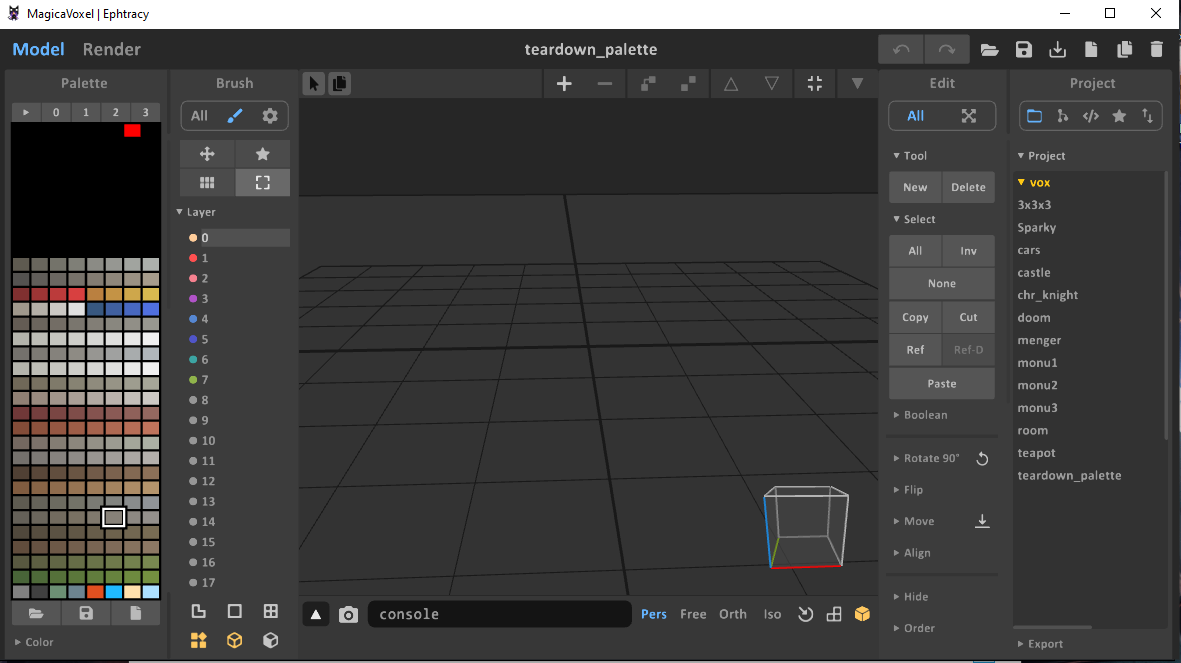The width and height of the screenshot is (1181, 663).
Task: Click the expand arrows icon in the Edit panel
Action: pos(969,116)
